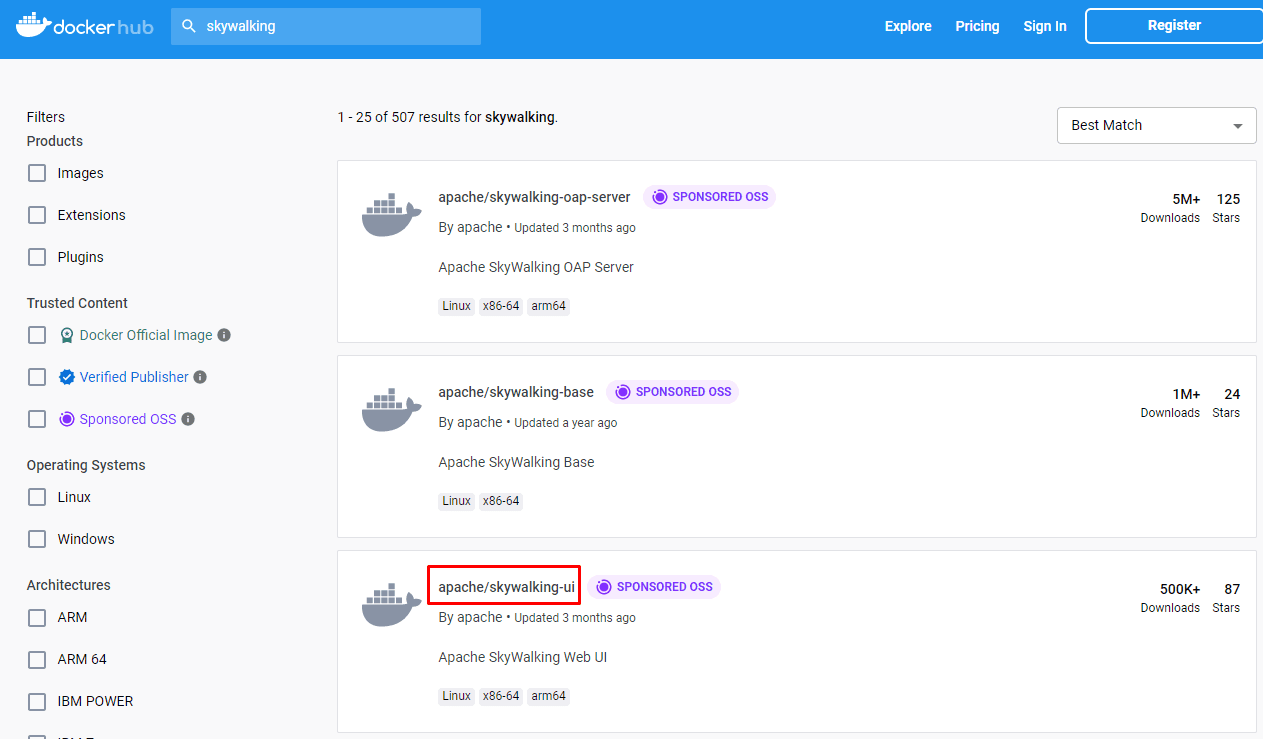Viewport: 1263px width, 739px height.
Task: Click the Architectures filter heading
Action: (x=69, y=585)
